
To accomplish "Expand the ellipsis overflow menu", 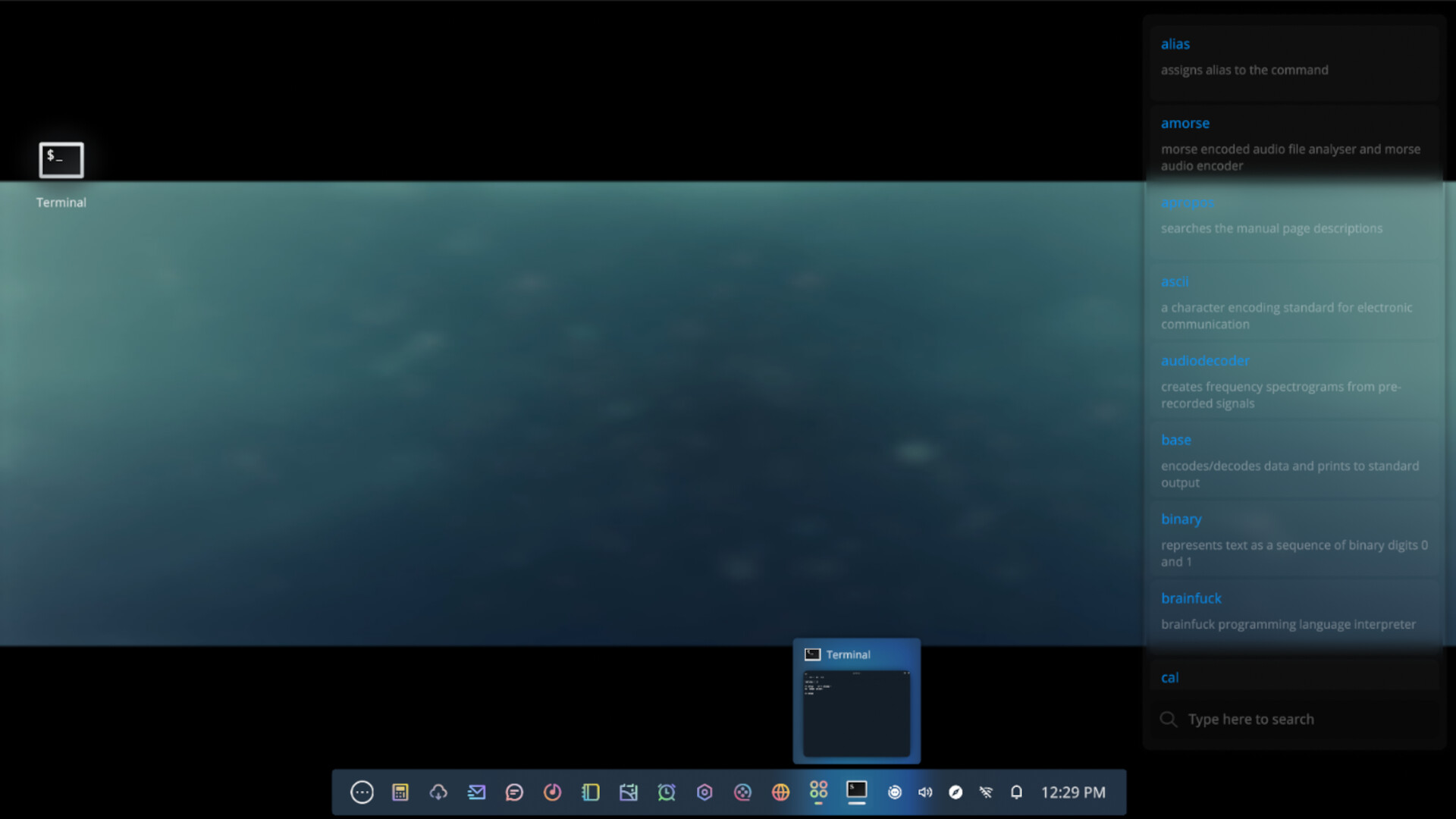I will click(x=362, y=792).
